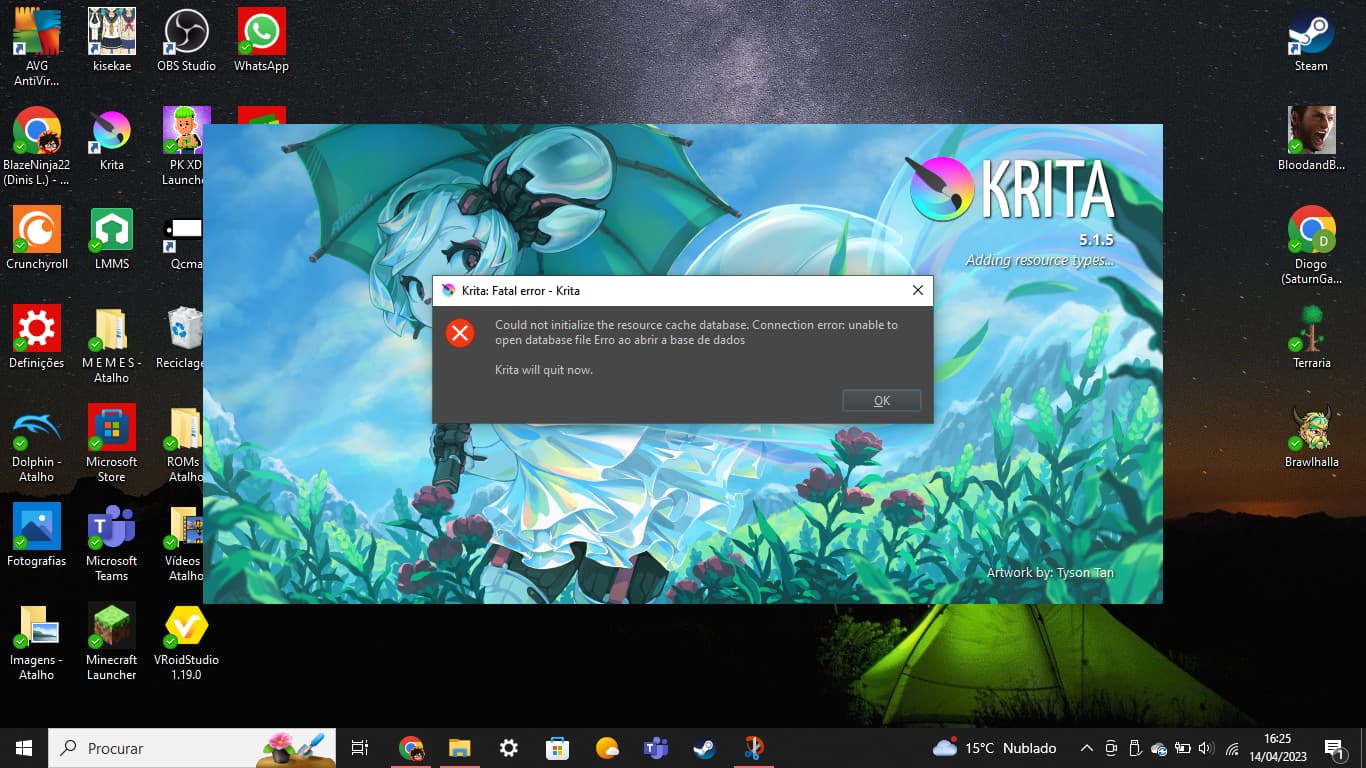Launch Terraria from the desktop

pyautogui.click(x=1311, y=337)
